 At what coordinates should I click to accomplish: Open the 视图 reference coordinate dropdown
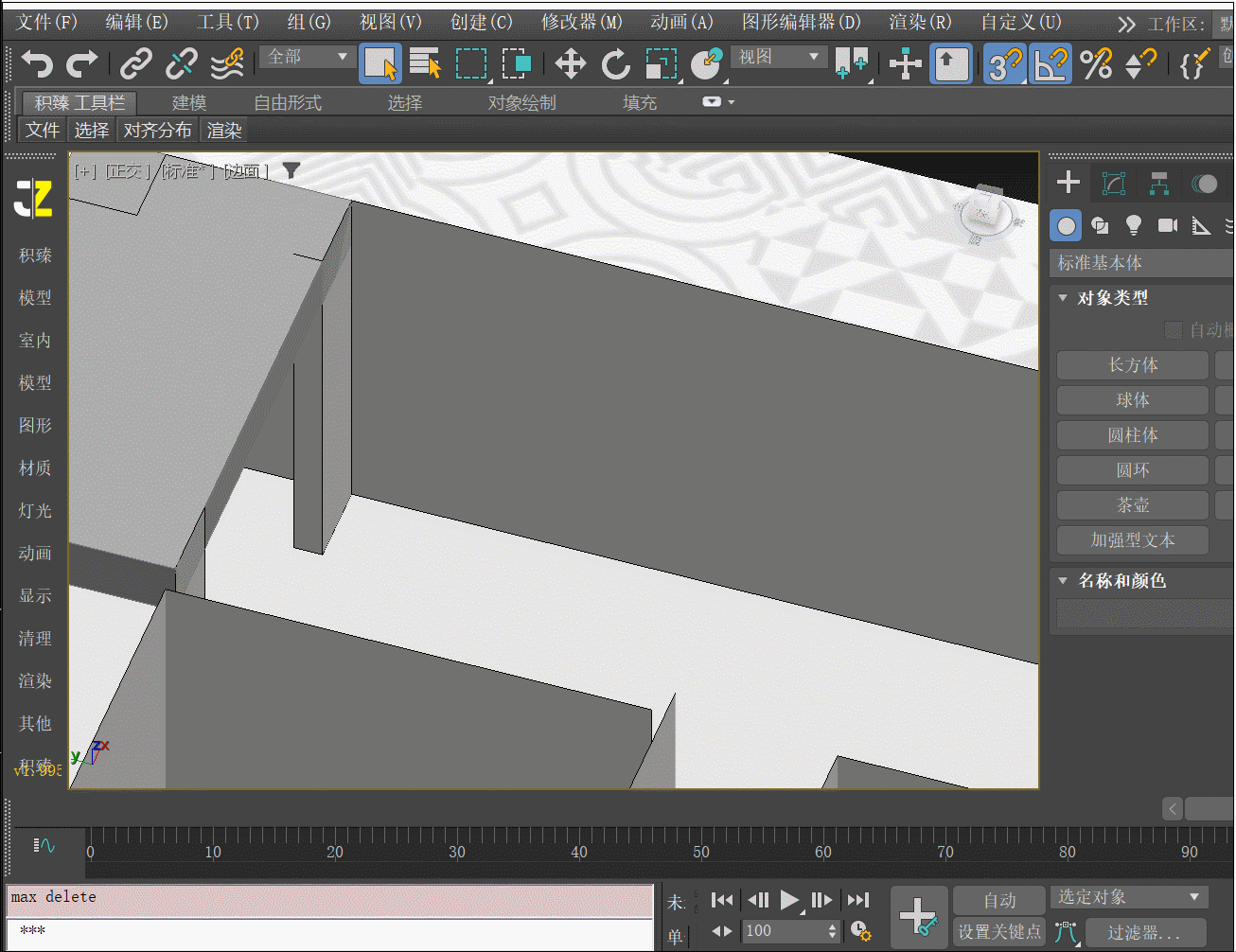pos(779,58)
